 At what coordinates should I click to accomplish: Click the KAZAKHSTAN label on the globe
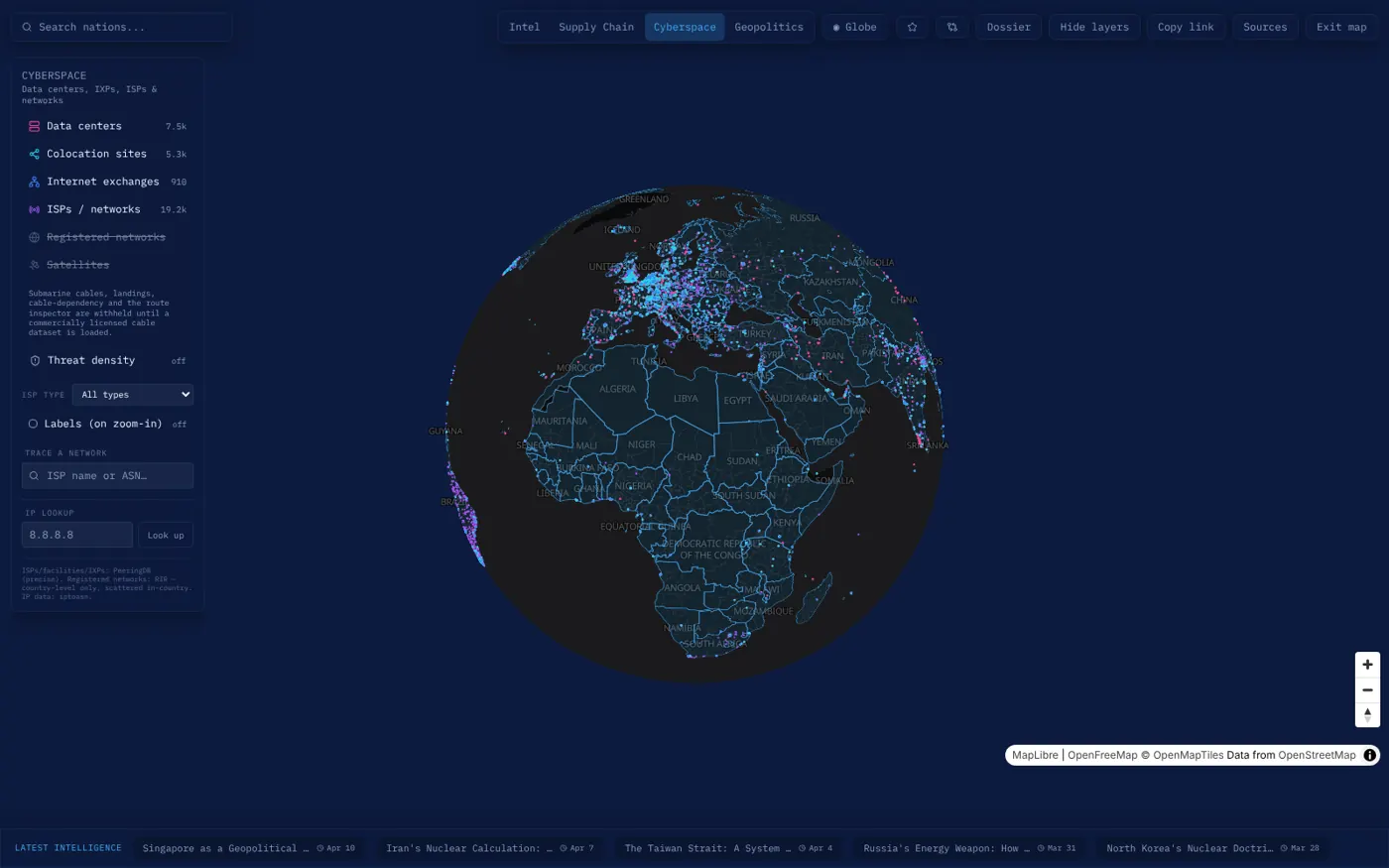(831, 282)
